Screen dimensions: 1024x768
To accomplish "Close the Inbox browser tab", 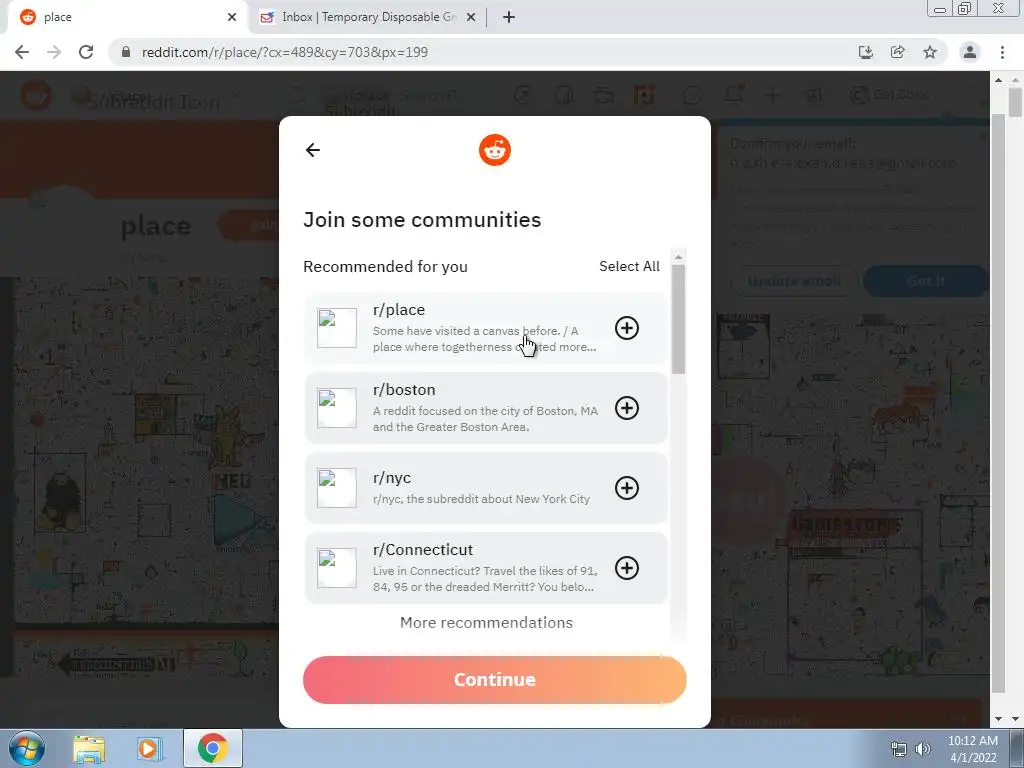I will pyautogui.click(x=471, y=17).
